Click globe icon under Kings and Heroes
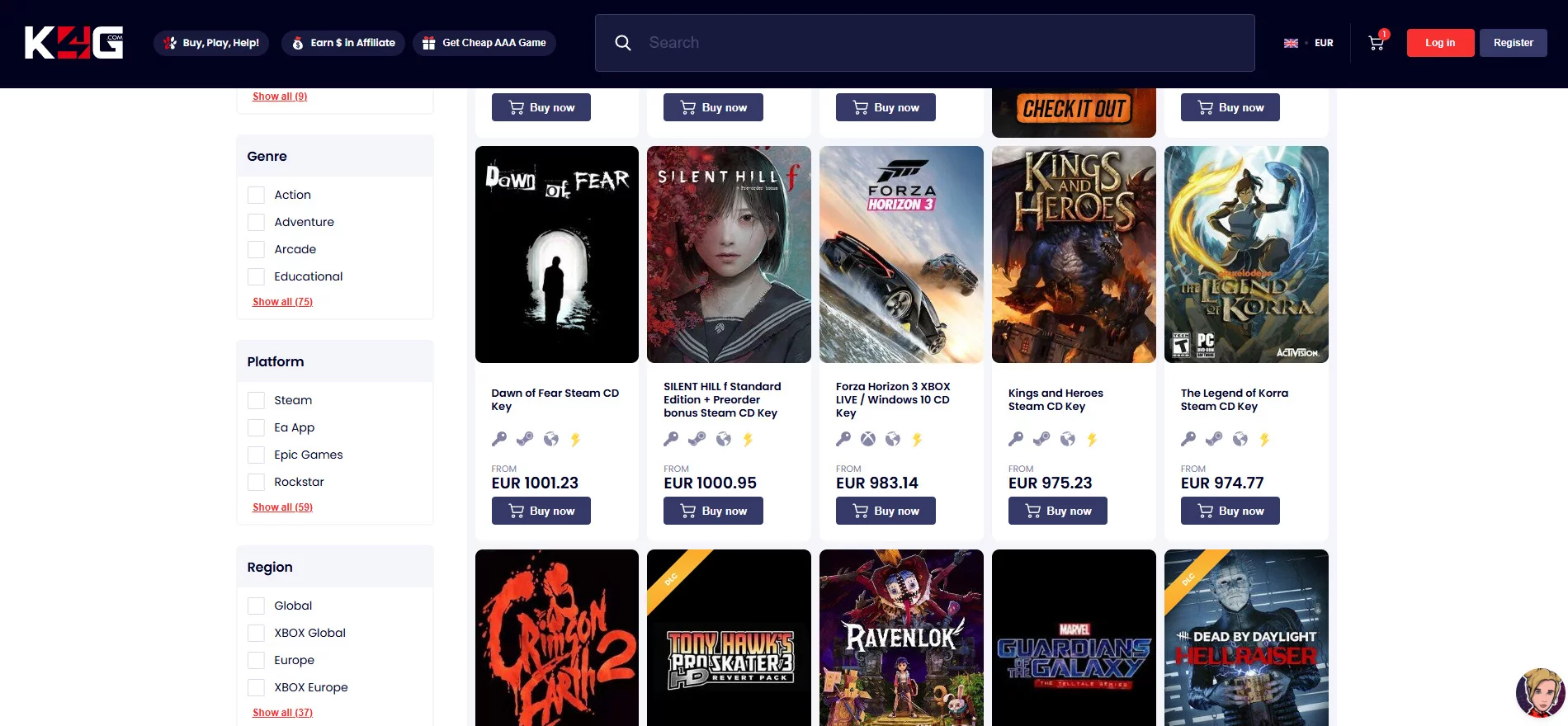1568x726 pixels. coord(1068,439)
